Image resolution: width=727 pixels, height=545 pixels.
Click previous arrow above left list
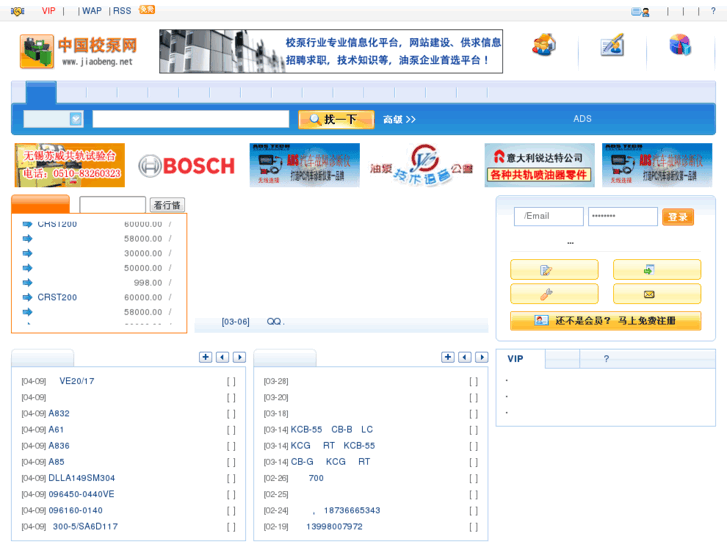pos(223,357)
